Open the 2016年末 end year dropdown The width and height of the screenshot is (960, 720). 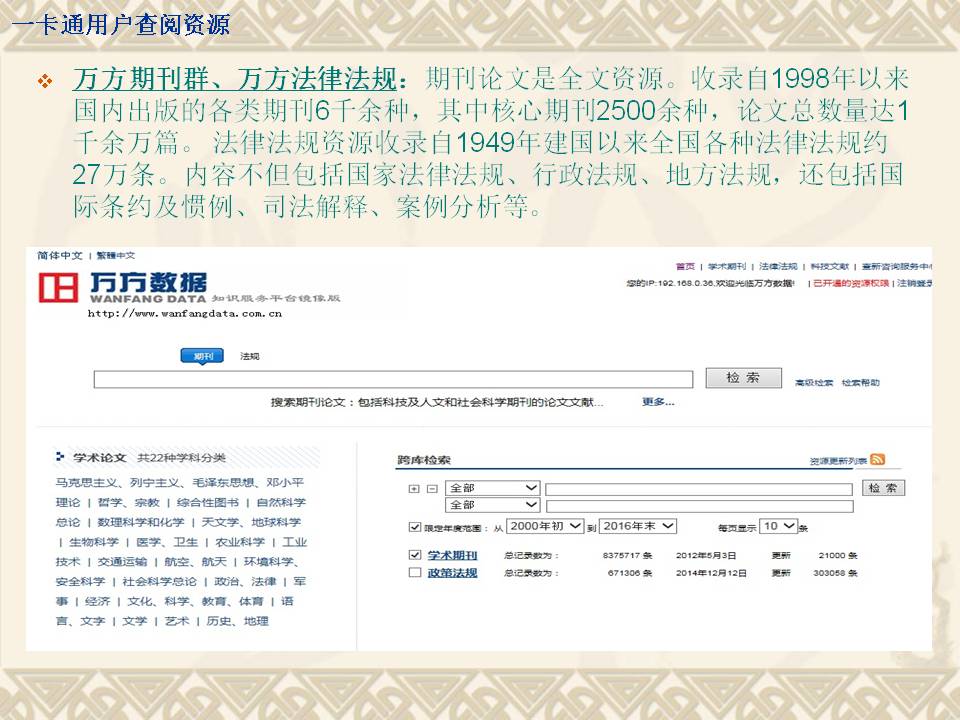click(x=638, y=526)
